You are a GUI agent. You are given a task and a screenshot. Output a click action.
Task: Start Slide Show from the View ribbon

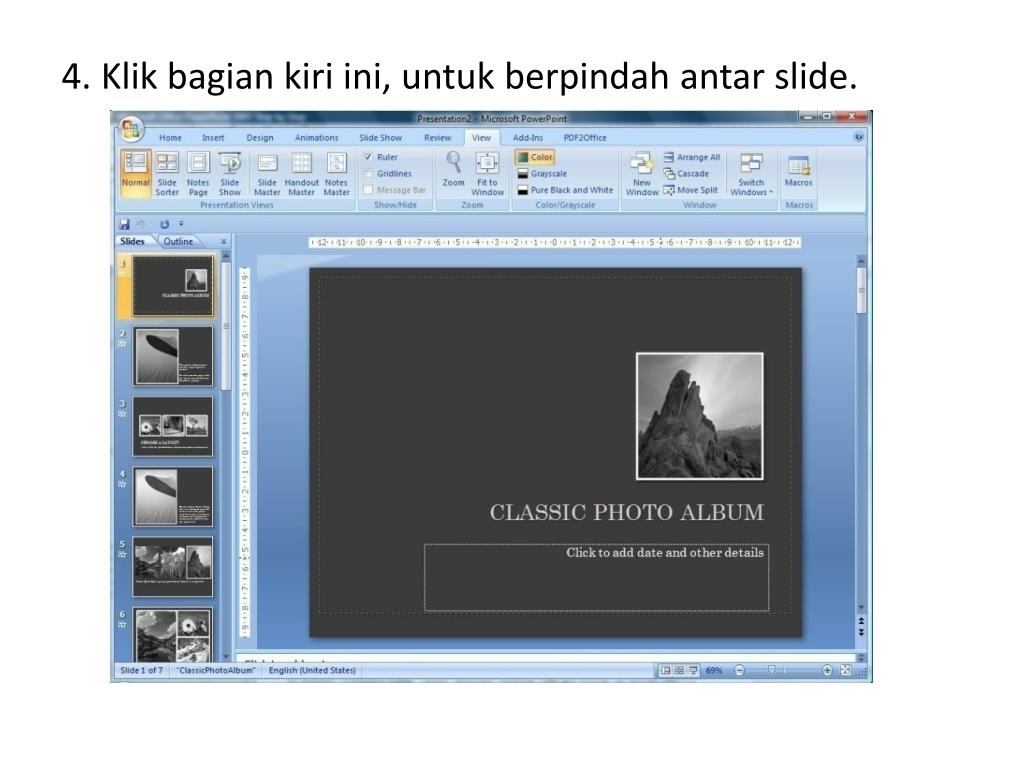(x=229, y=174)
